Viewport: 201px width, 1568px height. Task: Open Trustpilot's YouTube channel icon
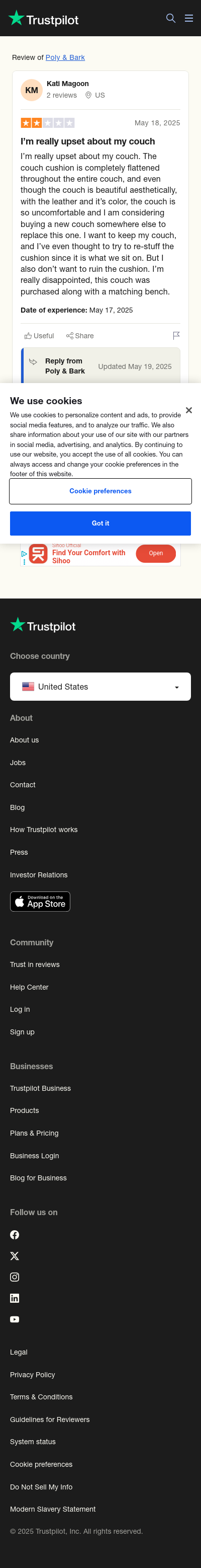[x=15, y=1319]
